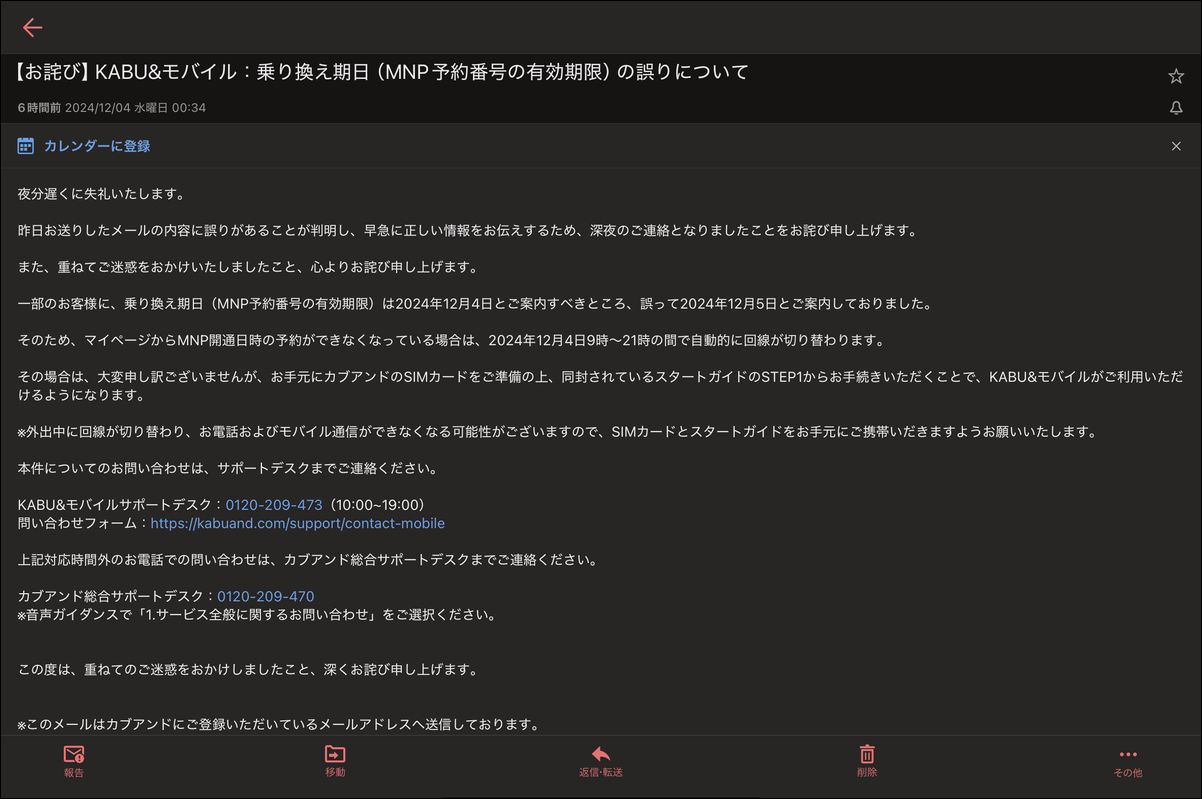This screenshot has height=799, width=1202.
Task: Open the kabuand.com contact-mobile form link
Action: click(297, 523)
